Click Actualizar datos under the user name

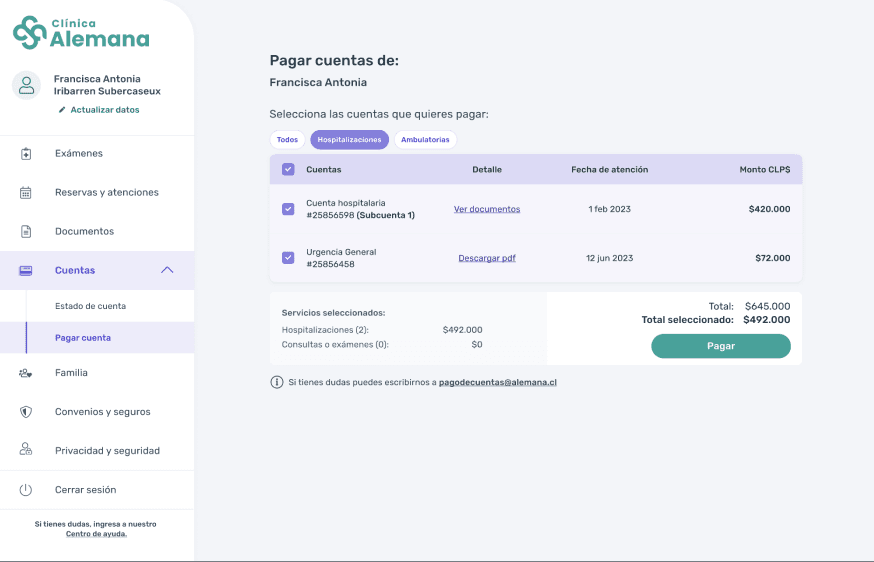(x=104, y=110)
